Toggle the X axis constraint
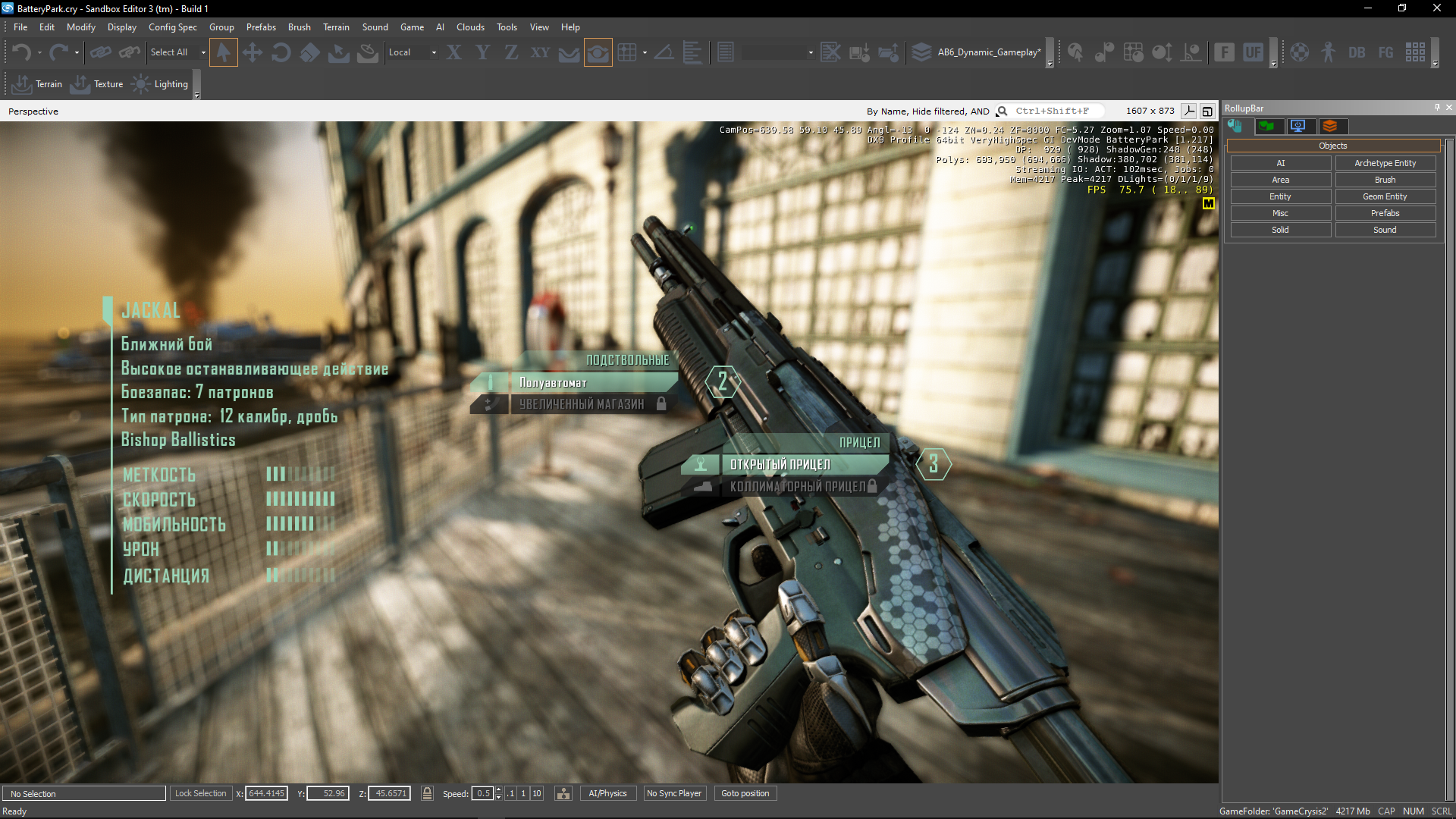The width and height of the screenshot is (1456, 819). coord(453,52)
